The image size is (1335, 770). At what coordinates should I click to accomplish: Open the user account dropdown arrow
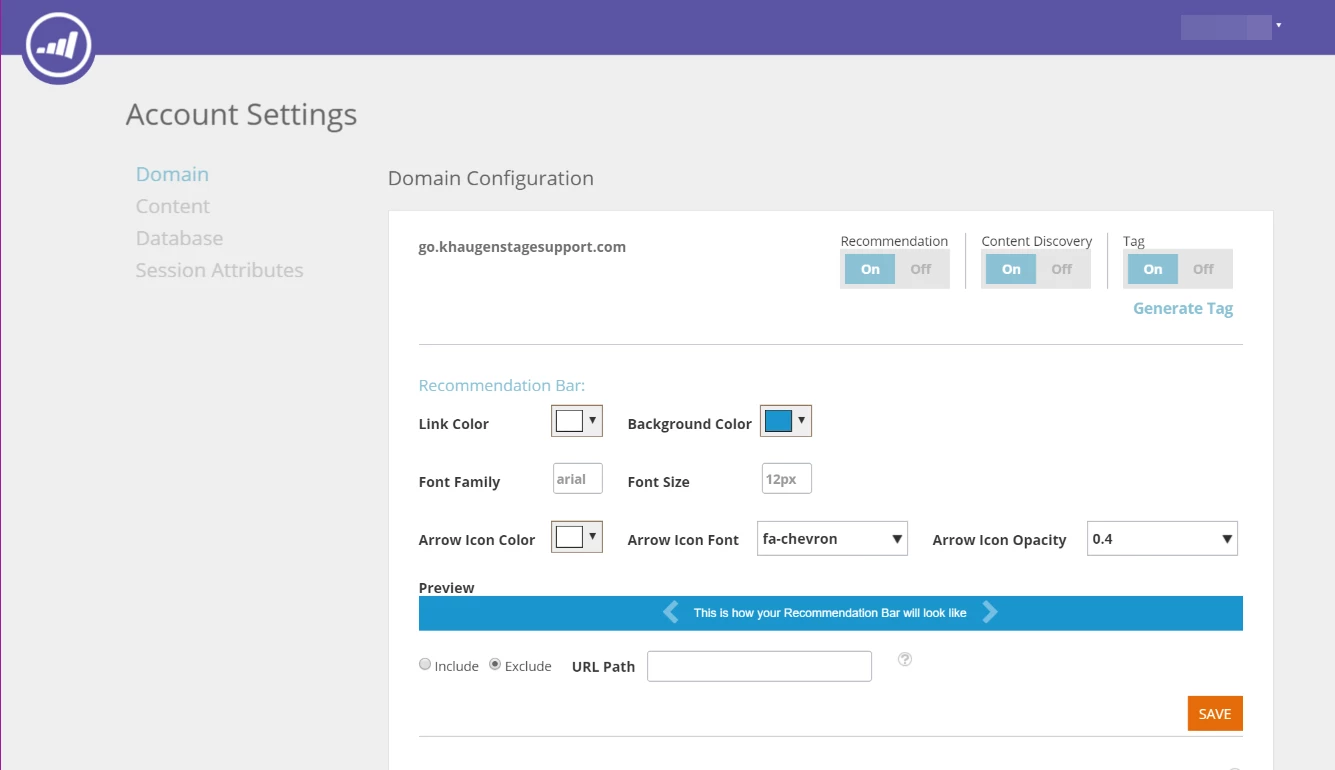1279,25
